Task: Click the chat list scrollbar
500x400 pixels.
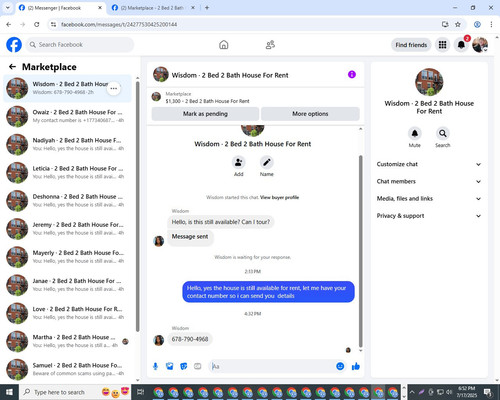Action: point(137,206)
